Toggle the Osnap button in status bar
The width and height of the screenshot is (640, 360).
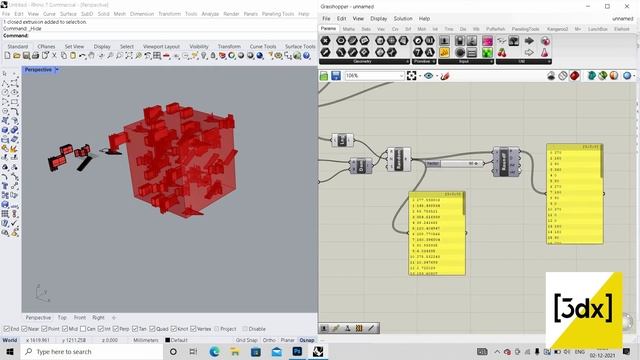(x=307, y=340)
